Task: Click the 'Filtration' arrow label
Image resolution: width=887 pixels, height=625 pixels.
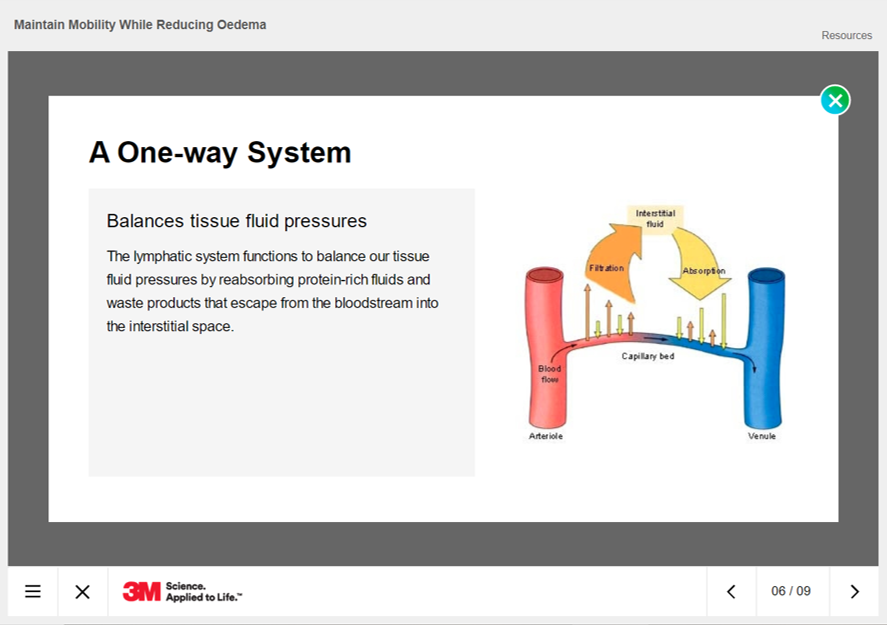Action: click(606, 268)
